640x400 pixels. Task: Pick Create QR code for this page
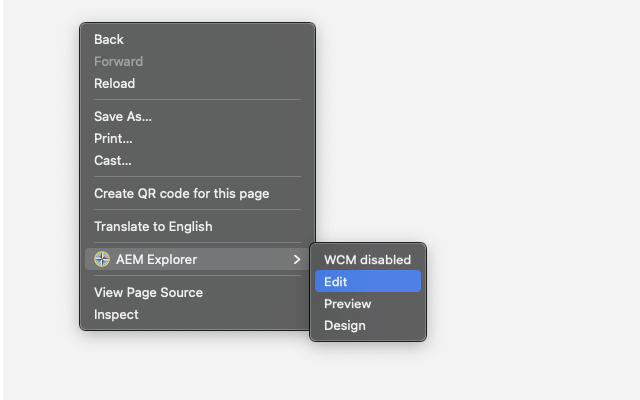(x=197, y=193)
